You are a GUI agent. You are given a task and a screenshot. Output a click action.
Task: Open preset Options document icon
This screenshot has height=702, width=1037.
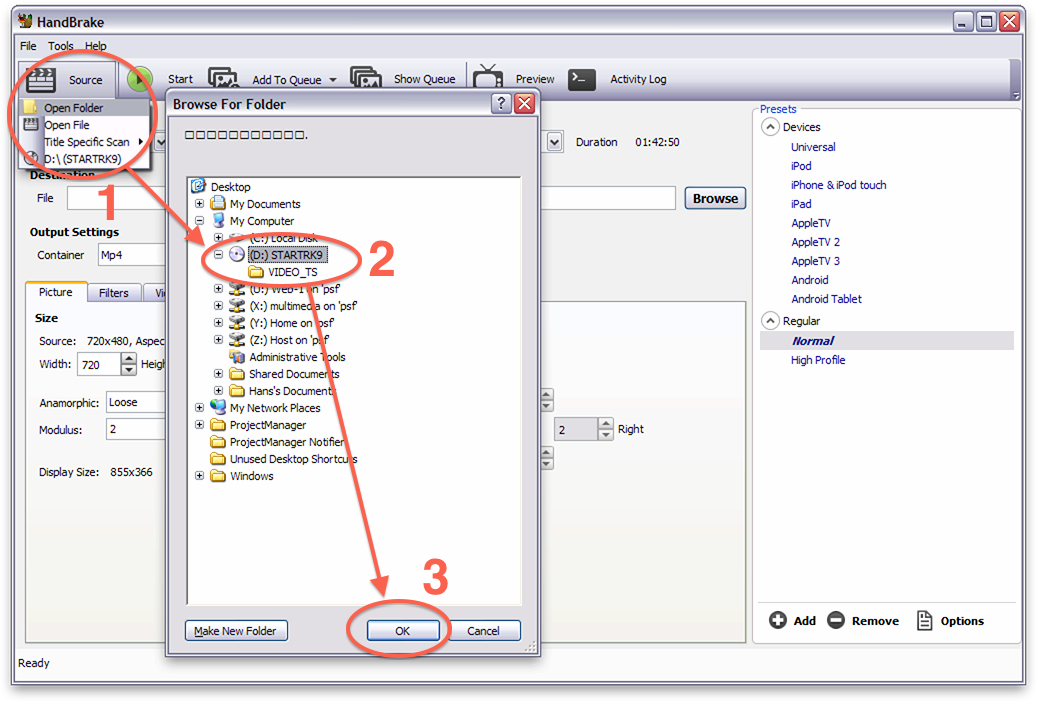(x=924, y=621)
